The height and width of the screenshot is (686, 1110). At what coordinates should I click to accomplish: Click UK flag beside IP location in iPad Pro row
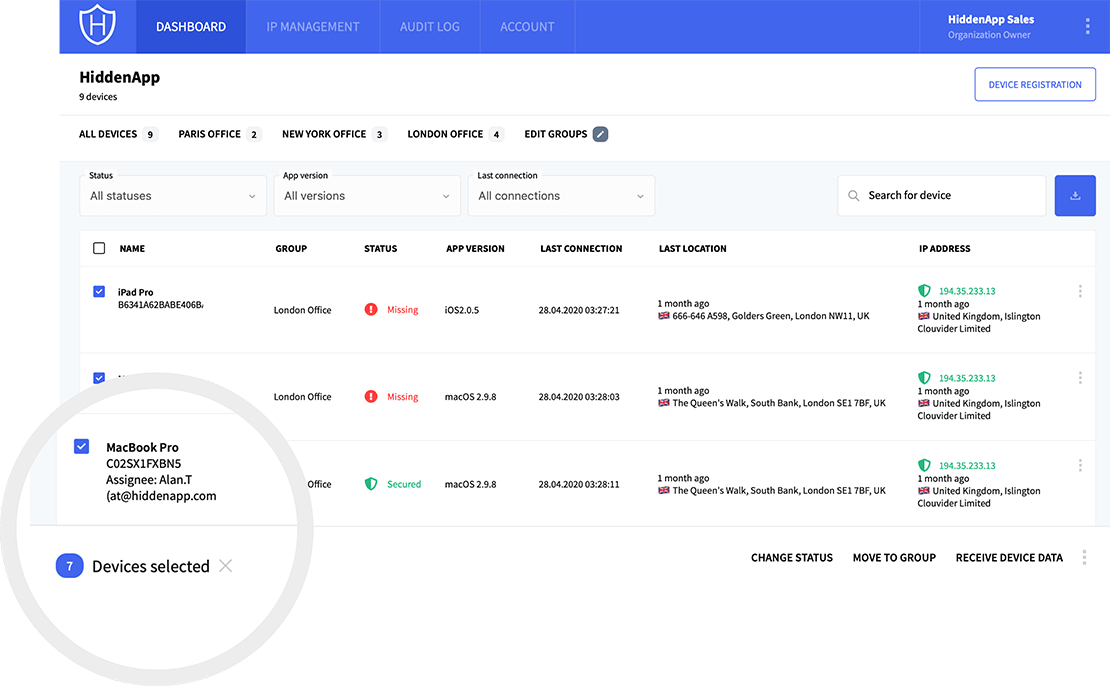click(923, 316)
